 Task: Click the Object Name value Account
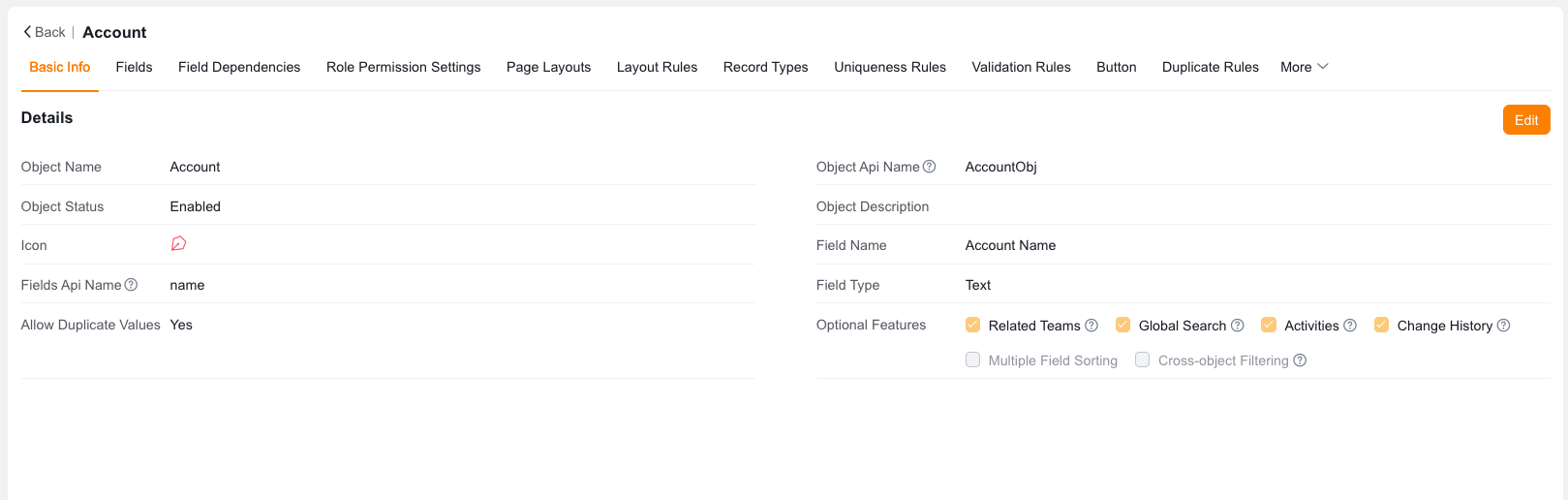click(x=195, y=167)
